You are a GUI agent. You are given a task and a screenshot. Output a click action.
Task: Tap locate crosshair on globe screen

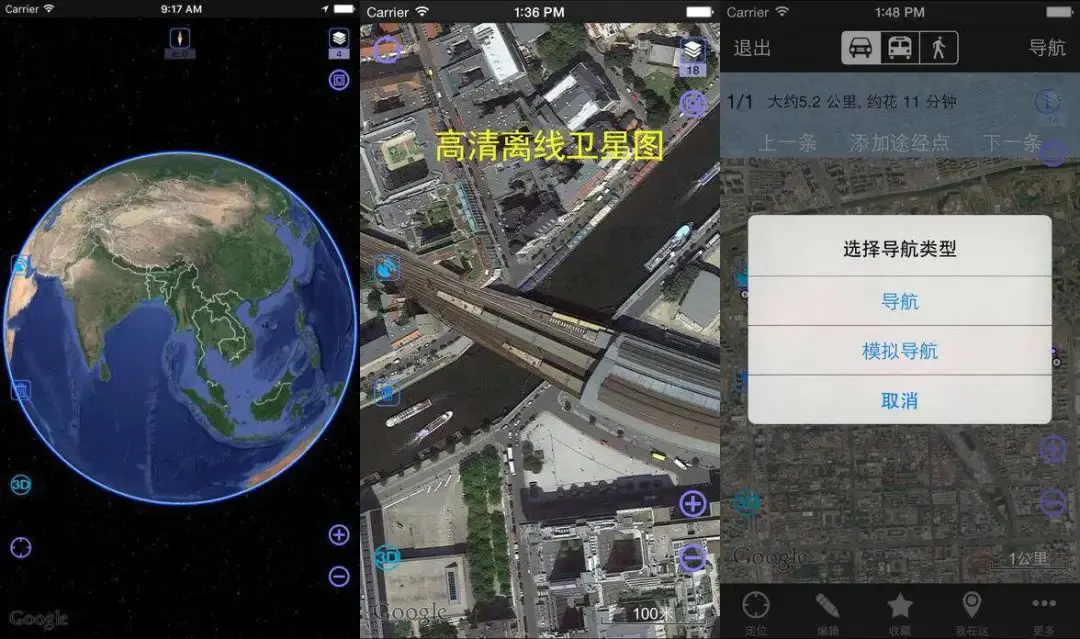(21, 547)
